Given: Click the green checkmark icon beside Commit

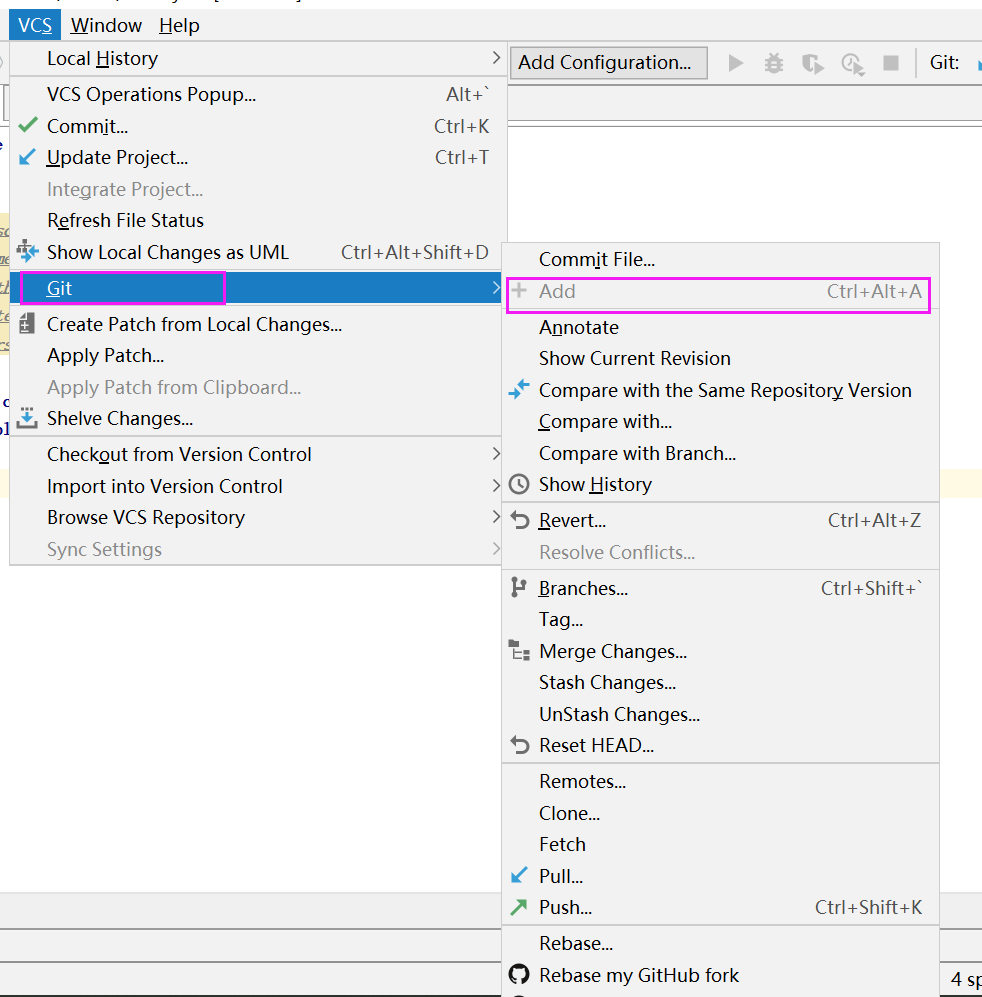Looking at the screenshot, I should 27,125.
